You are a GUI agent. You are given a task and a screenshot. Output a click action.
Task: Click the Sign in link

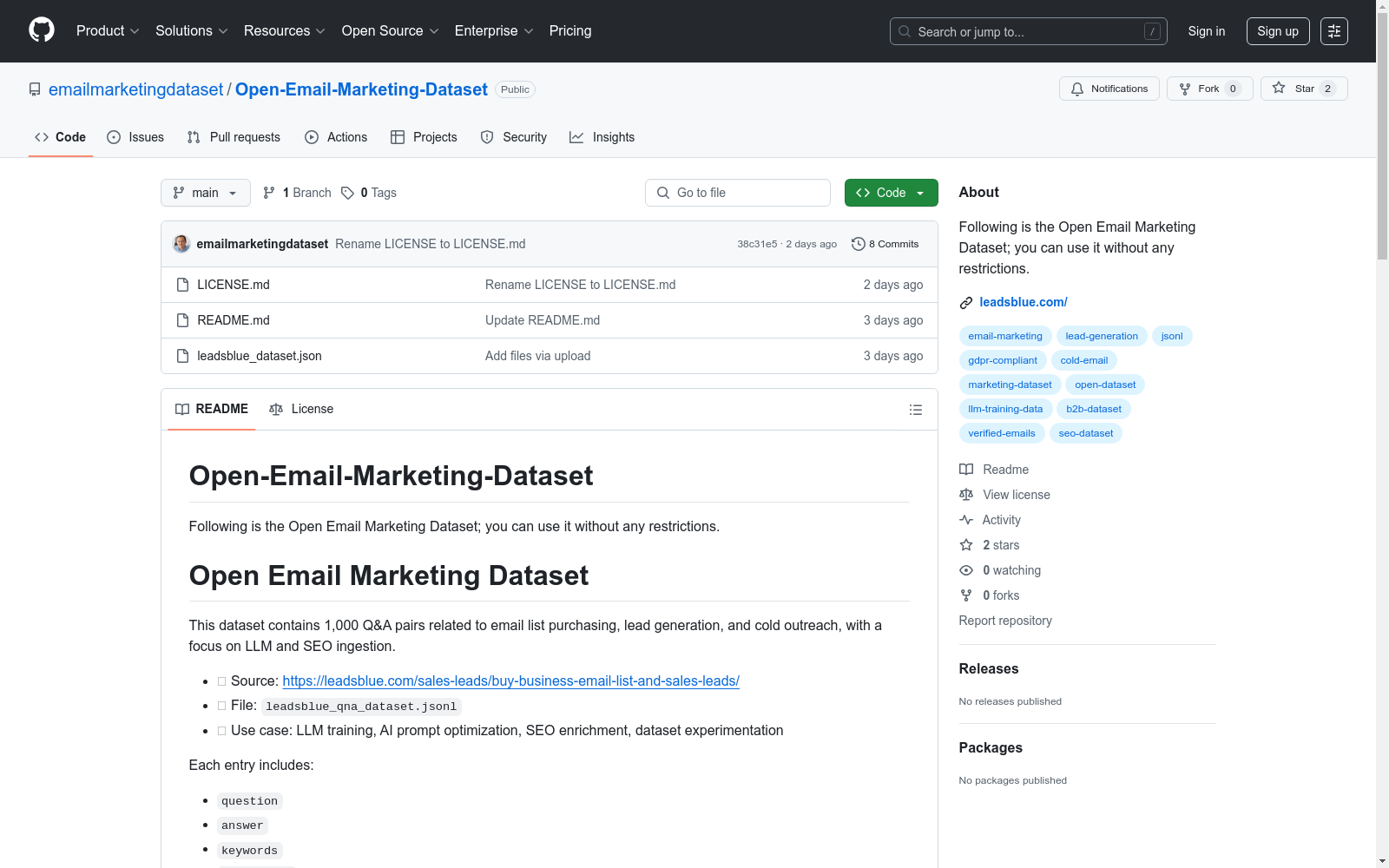tap(1207, 31)
